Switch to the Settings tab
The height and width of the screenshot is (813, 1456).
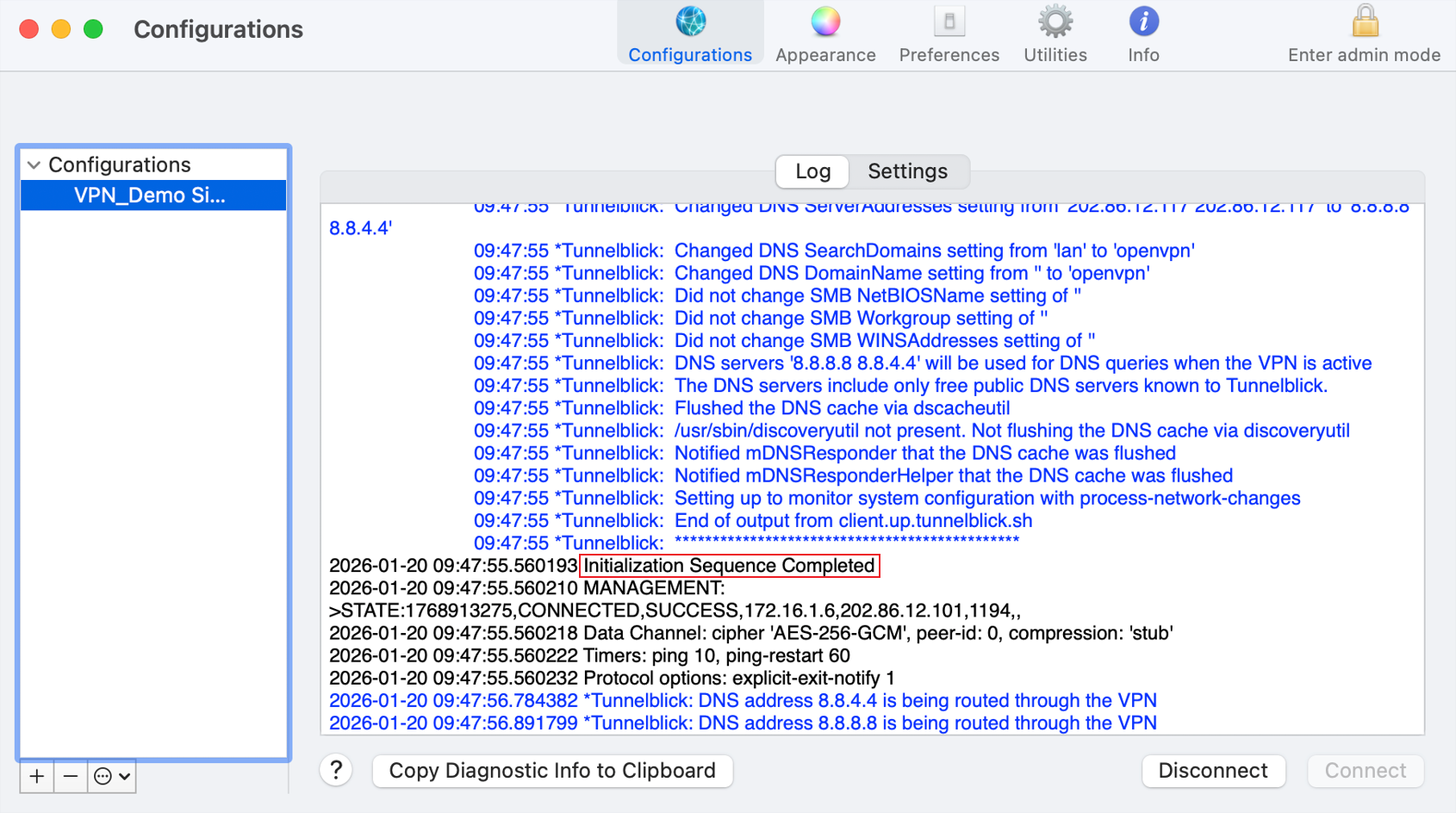[907, 171]
